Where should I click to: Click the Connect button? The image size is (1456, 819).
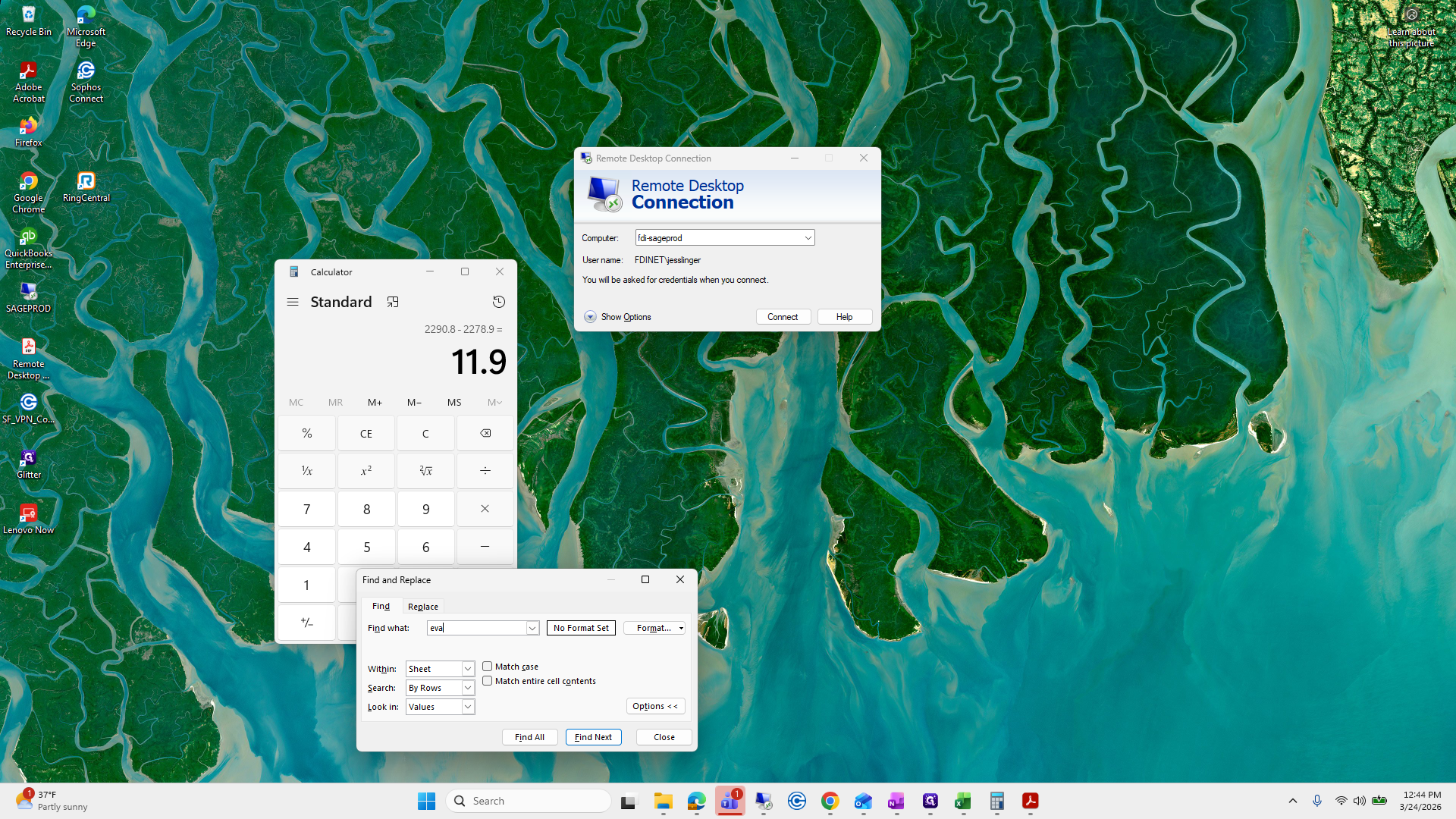tap(783, 317)
